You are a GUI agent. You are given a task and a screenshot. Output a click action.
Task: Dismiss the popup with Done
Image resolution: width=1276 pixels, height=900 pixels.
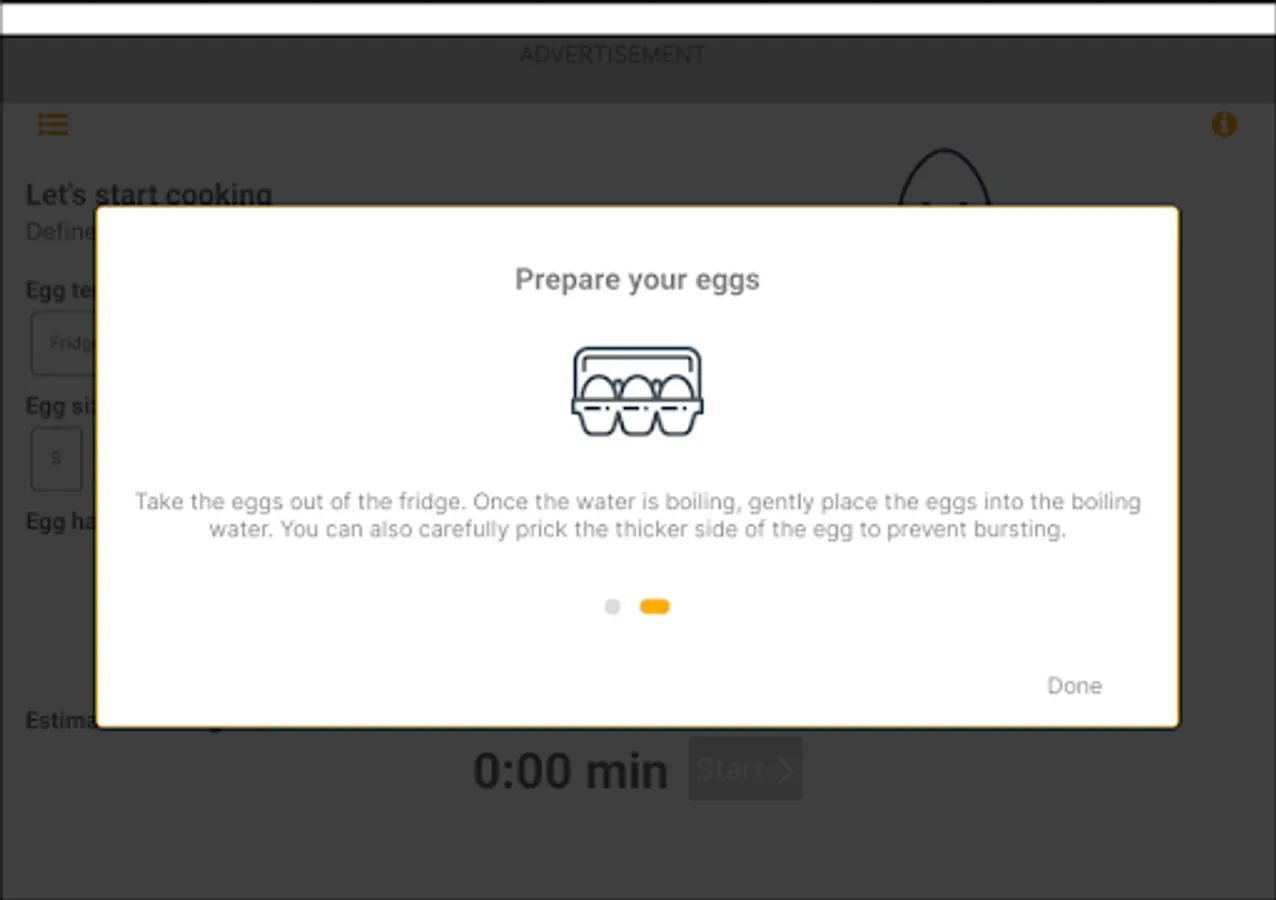1073,685
